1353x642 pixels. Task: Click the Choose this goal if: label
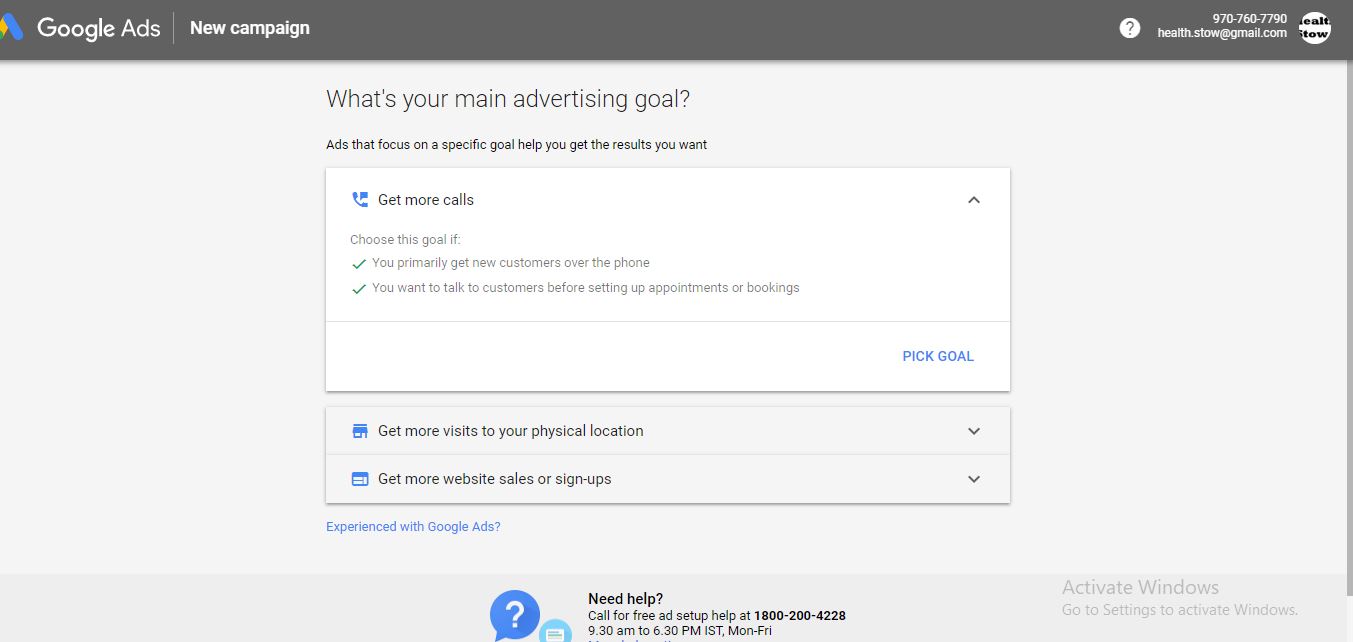tap(405, 240)
